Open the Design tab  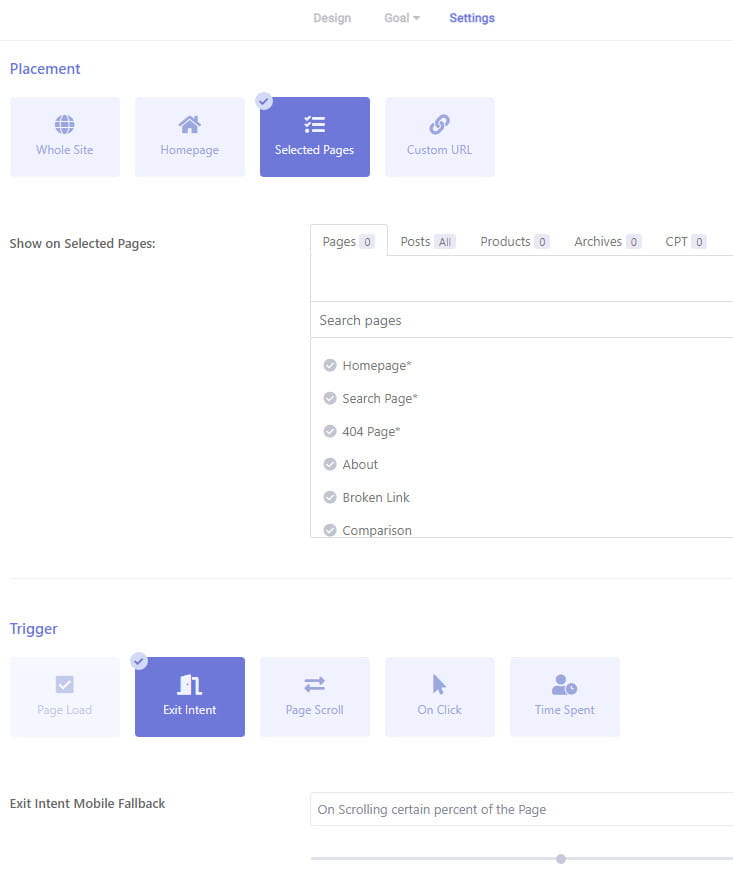[x=332, y=18]
